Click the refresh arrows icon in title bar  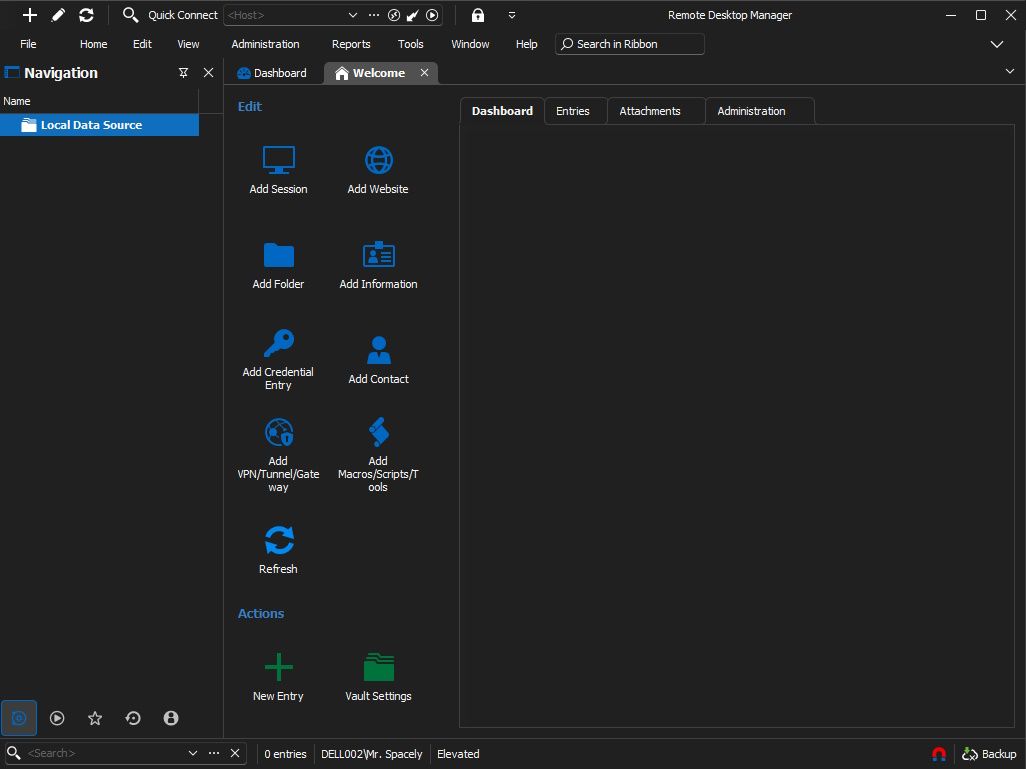tap(86, 14)
